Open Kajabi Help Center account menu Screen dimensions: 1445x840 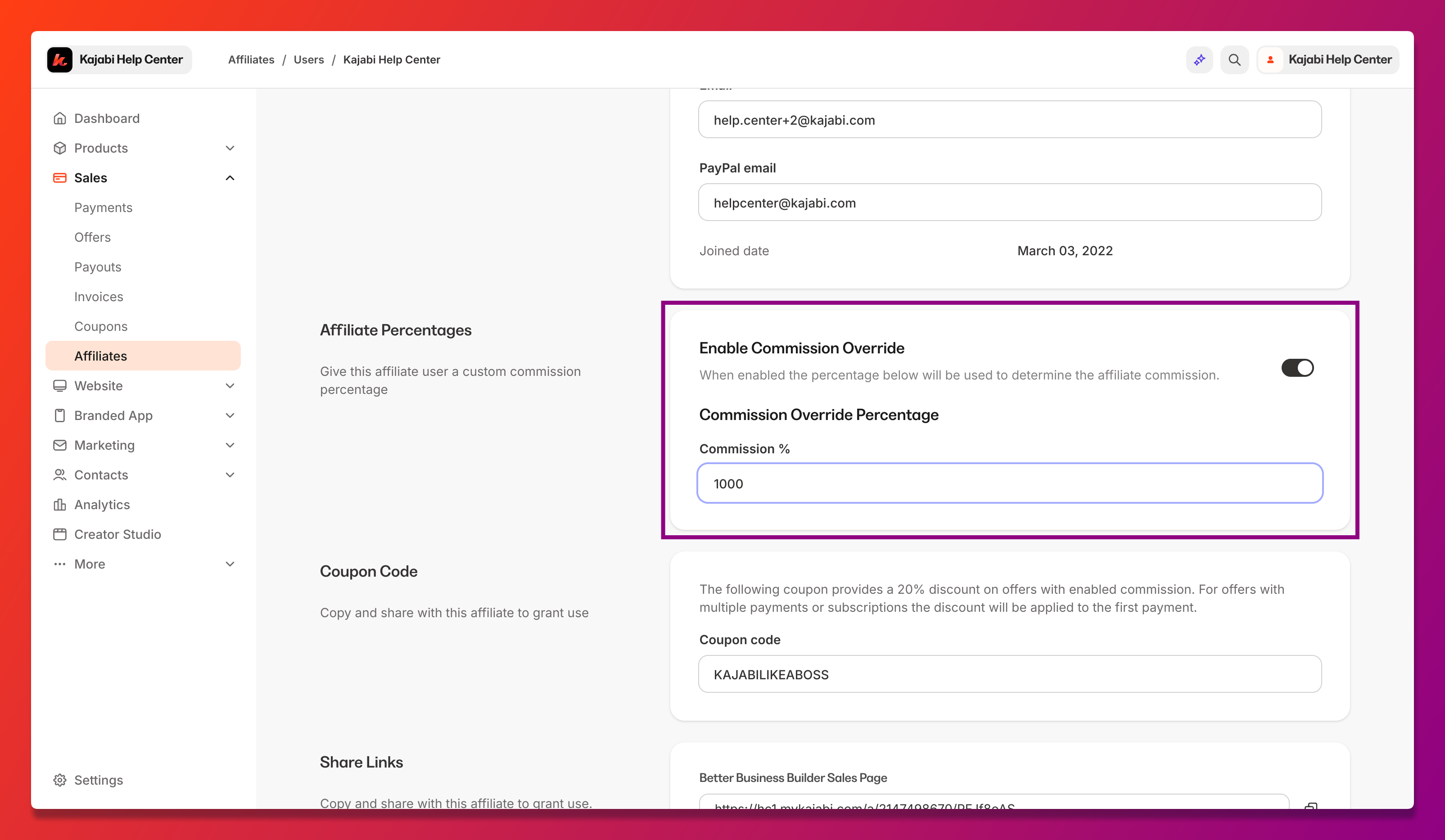pos(1328,59)
